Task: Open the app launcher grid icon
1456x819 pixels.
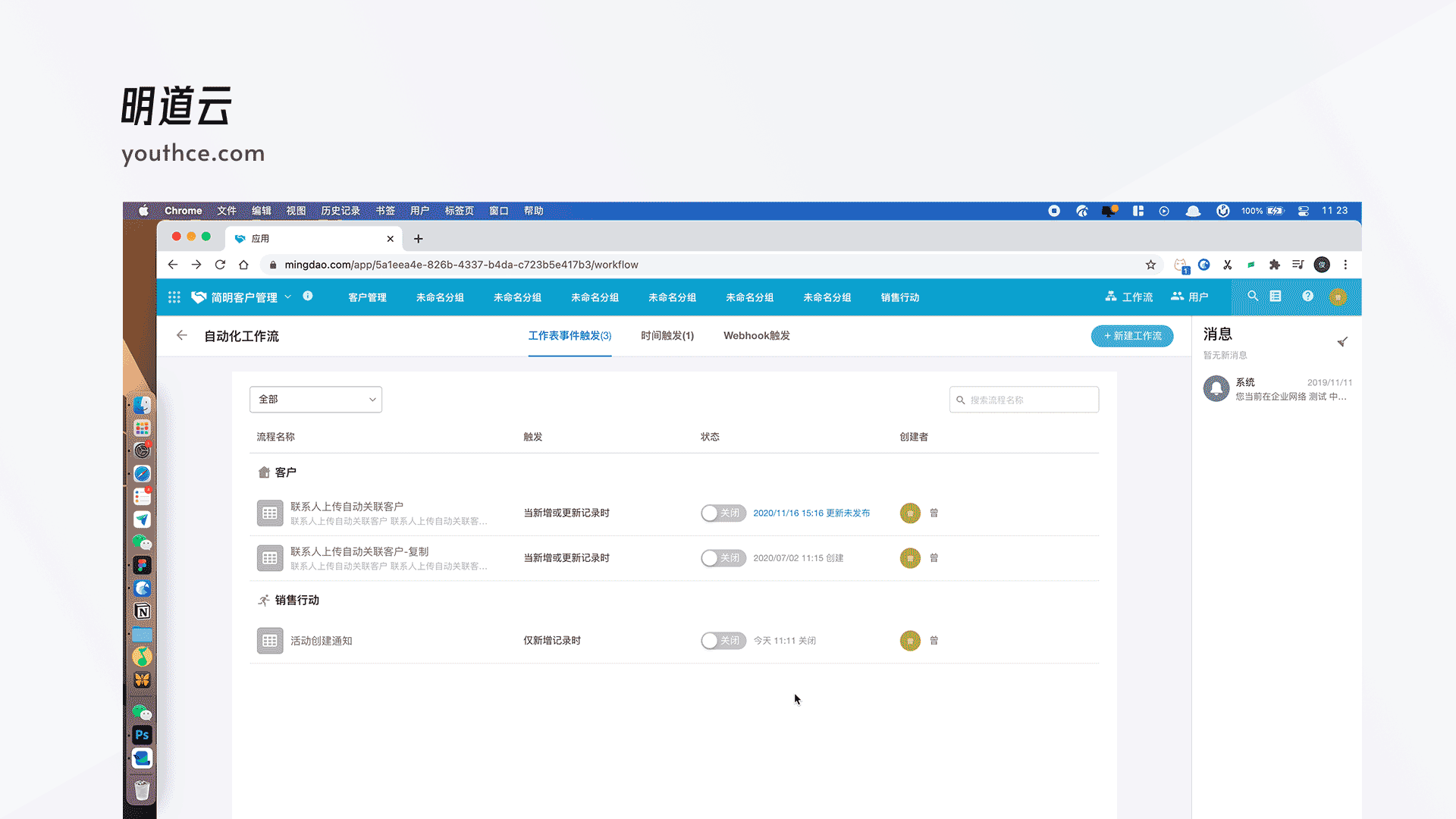Action: (x=174, y=297)
